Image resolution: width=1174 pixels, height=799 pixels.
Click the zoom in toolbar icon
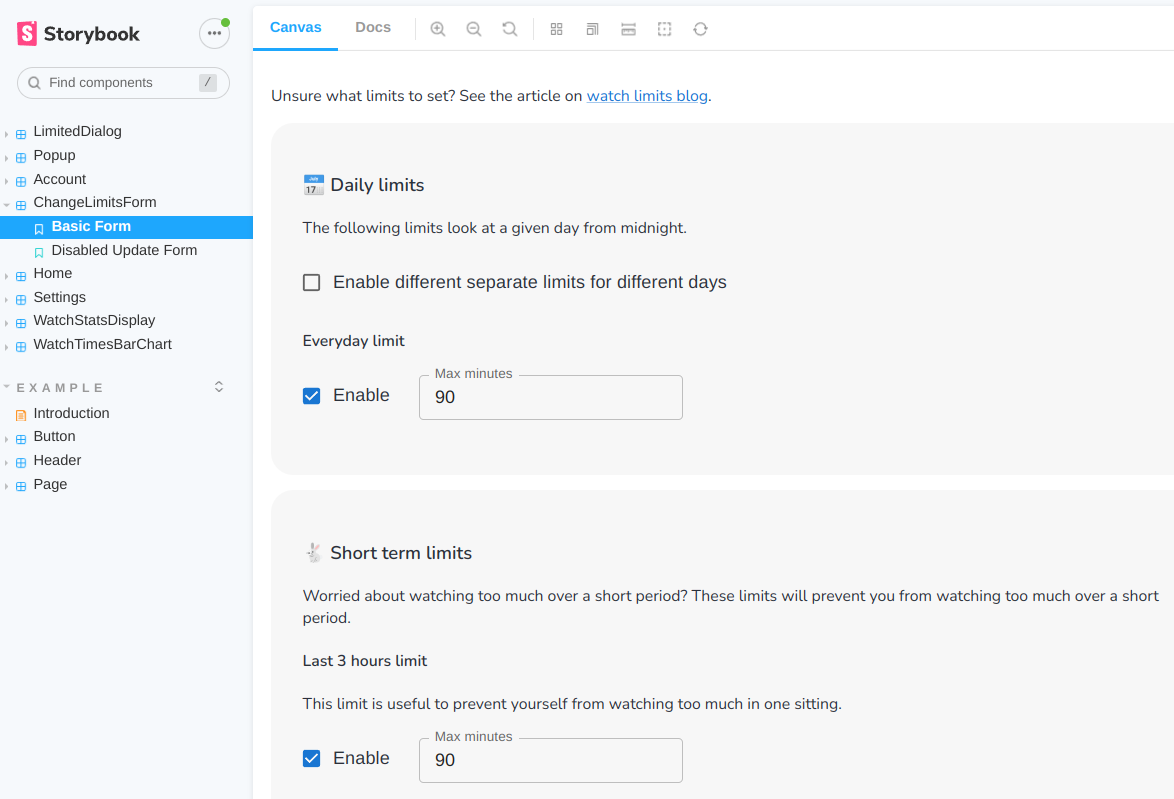coord(438,29)
